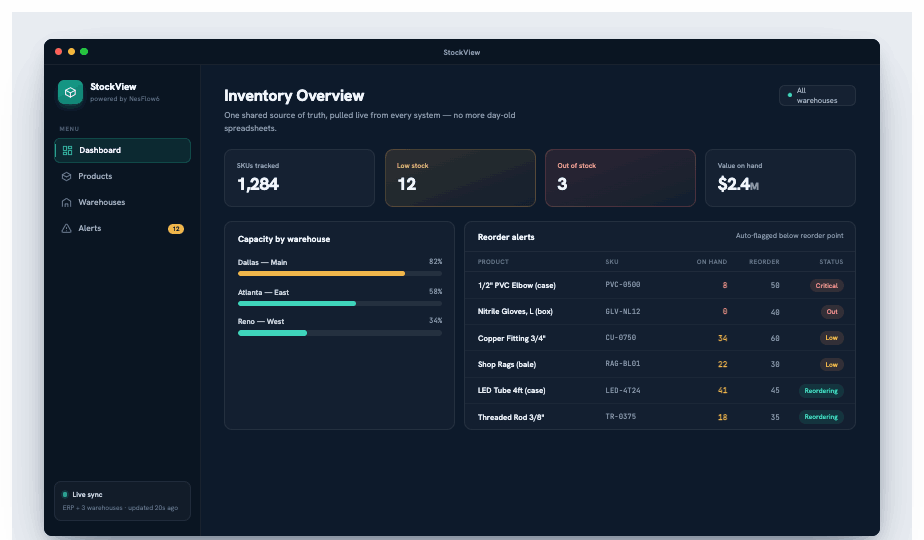Select the LED Tube 4ft (case) product
The height and width of the screenshot is (540, 924).
click(512, 390)
